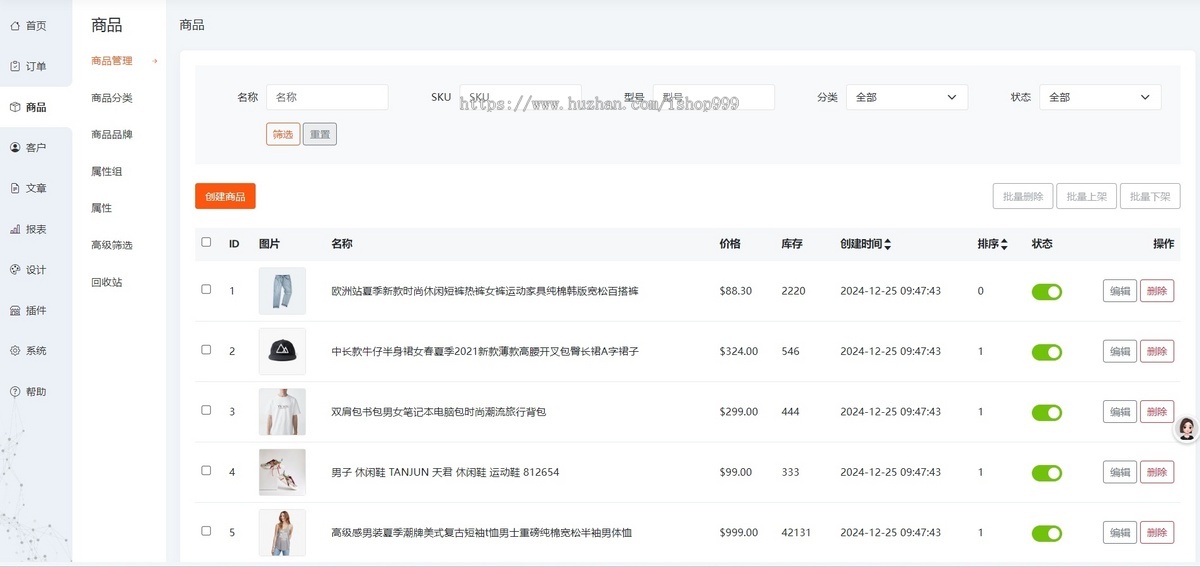
Task: Toggle status switch for product priced $88.30
Action: (x=1047, y=292)
